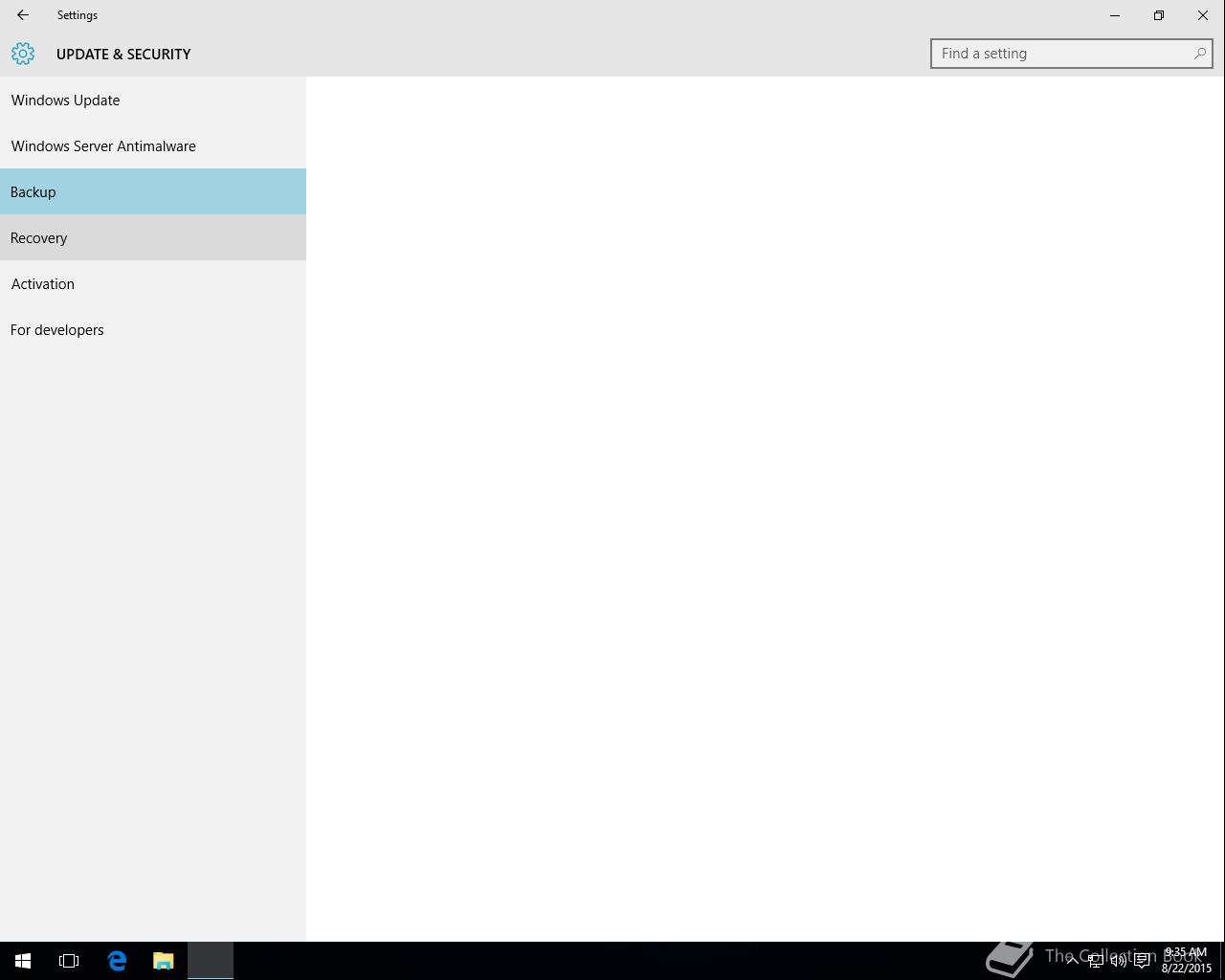Focus the Find a setting search box
Image resolution: width=1225 pixels, height=980 pixels.
tap(1071, 54)
